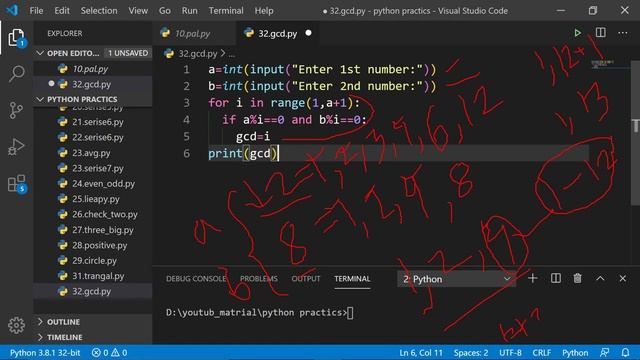Open the editor More Actions ellipsis menu
The width and height of the screenshot is (640, 360).
pos(622,33)
